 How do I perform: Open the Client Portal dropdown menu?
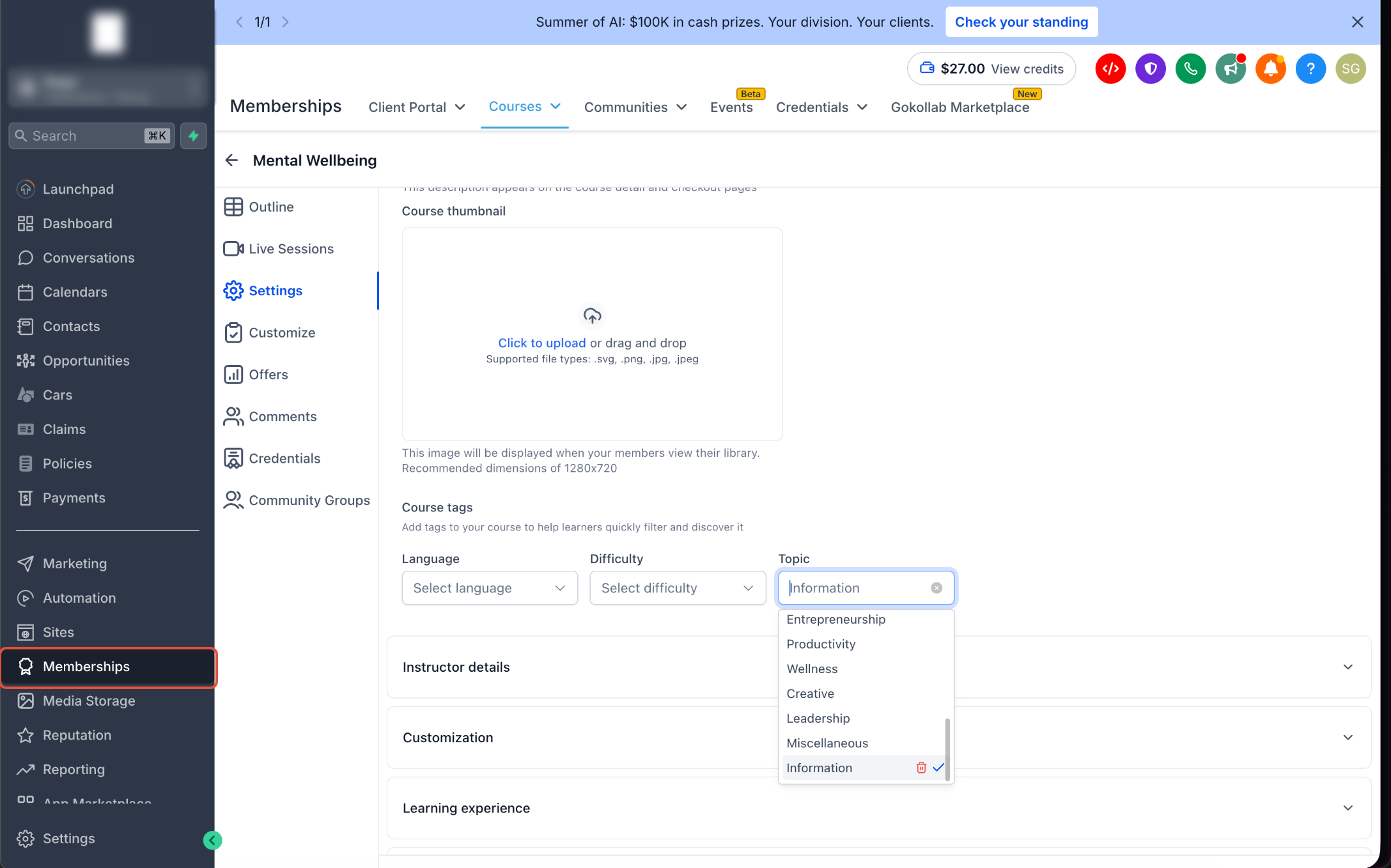[x=417, y=107]
